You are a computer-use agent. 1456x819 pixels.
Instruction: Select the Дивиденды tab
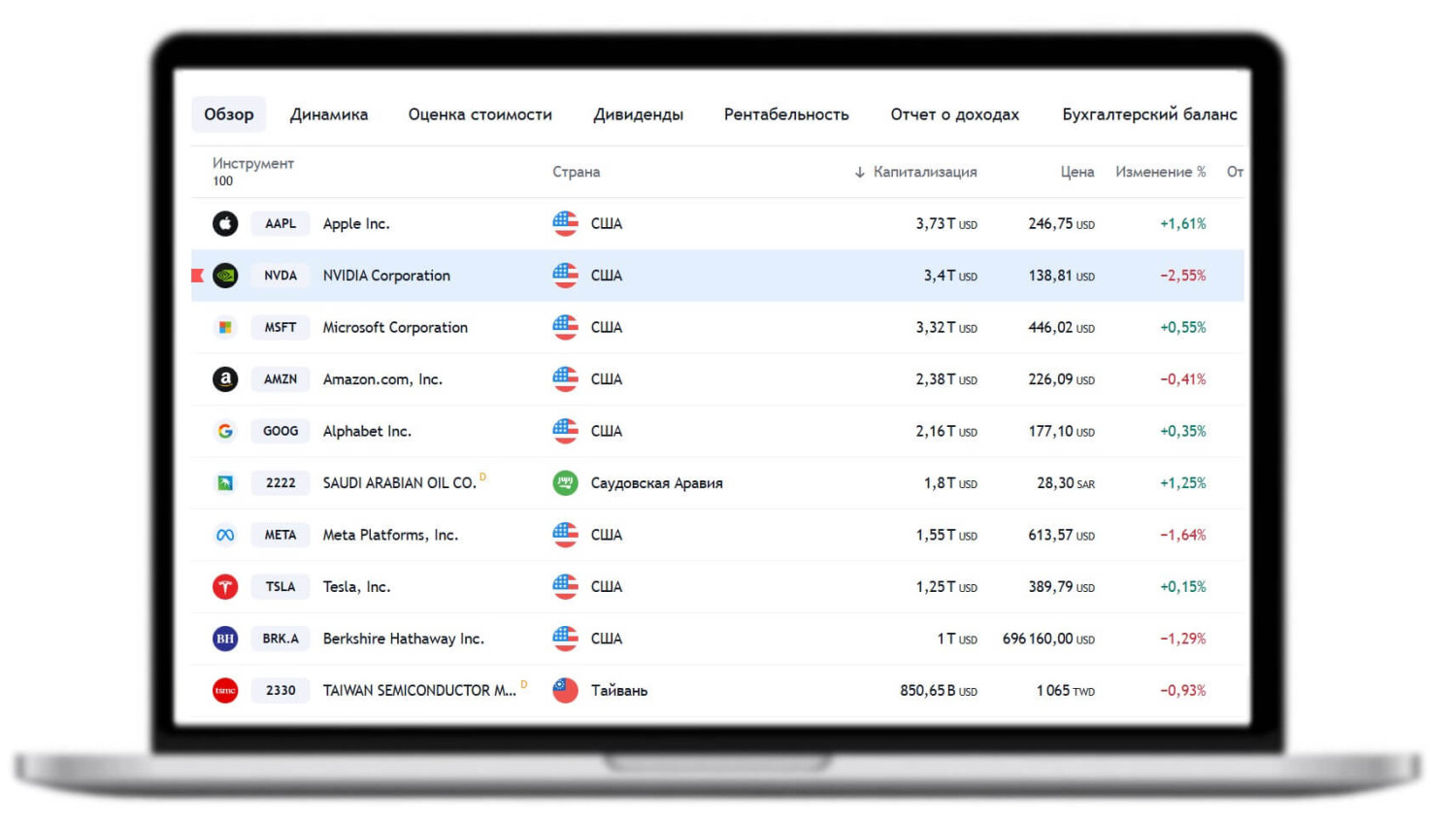639,115
